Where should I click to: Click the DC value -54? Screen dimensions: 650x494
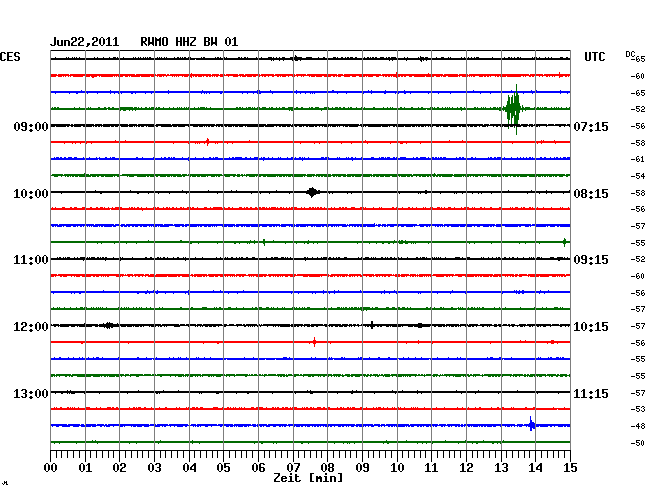click(638, 176)
